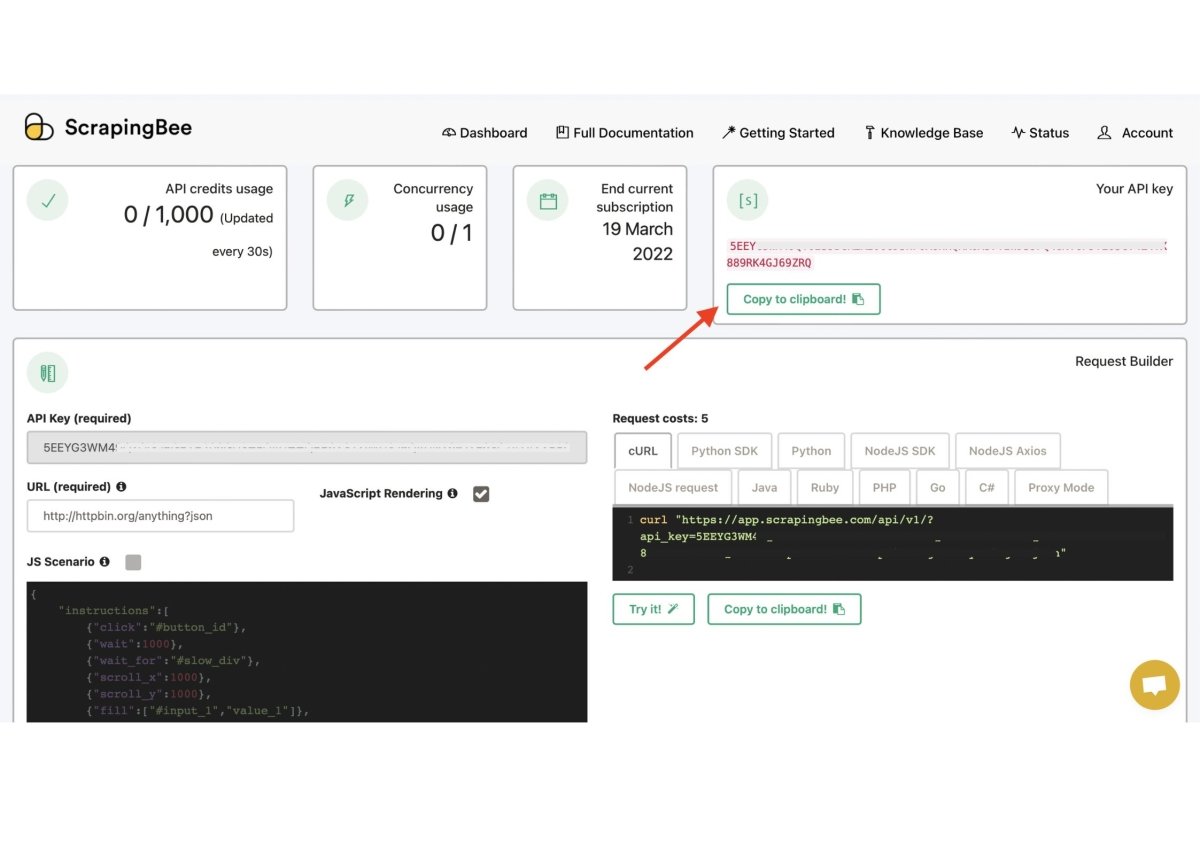Switch to the Python SDK tab
Screen dimensions: 1200x848
(x=725, y=451)
